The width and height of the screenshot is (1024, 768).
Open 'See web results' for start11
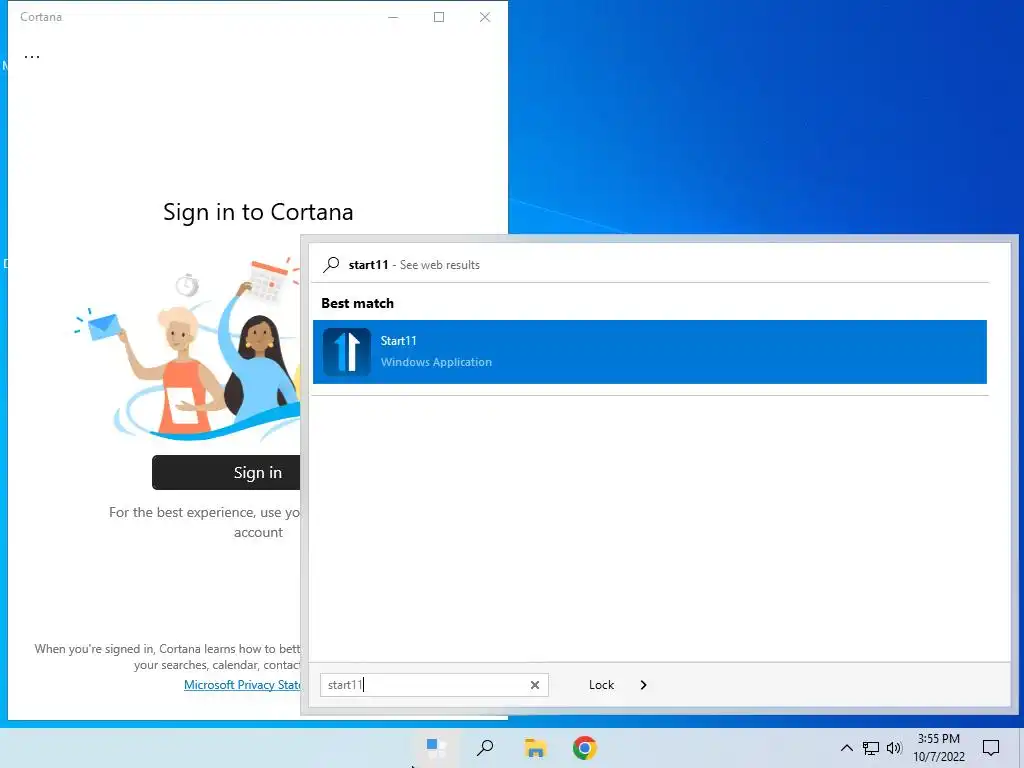tap(440, 264)
